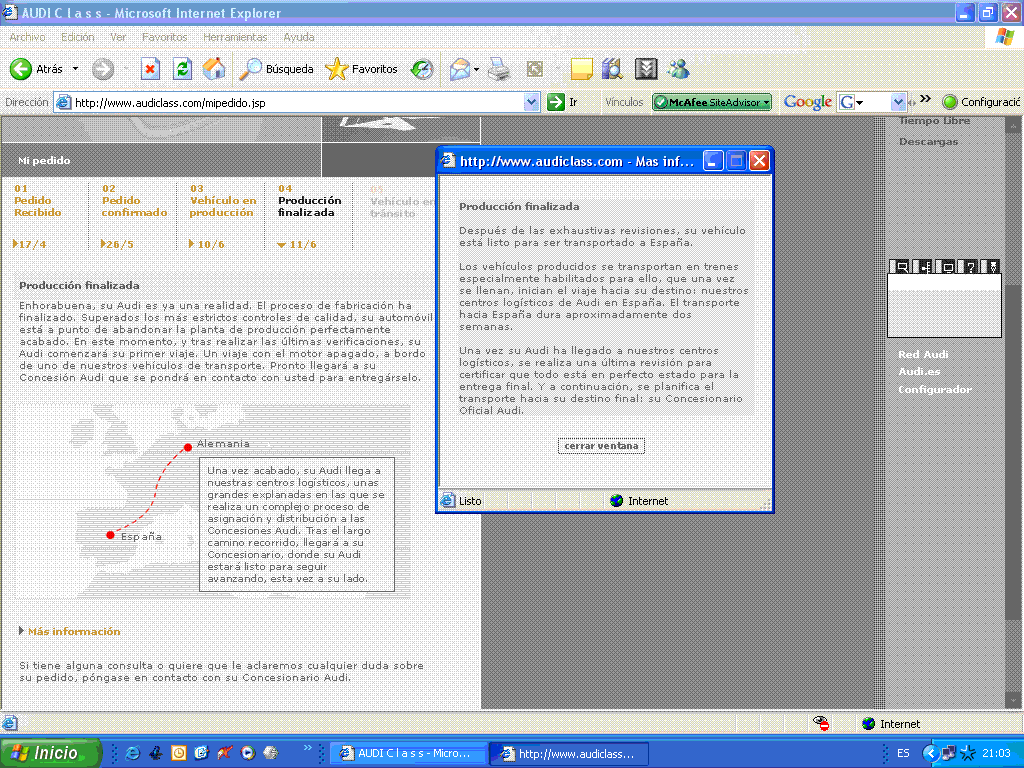Screen dimensions: 1024x768
Task: Open the History clock icon
Action: coord(422,69)
